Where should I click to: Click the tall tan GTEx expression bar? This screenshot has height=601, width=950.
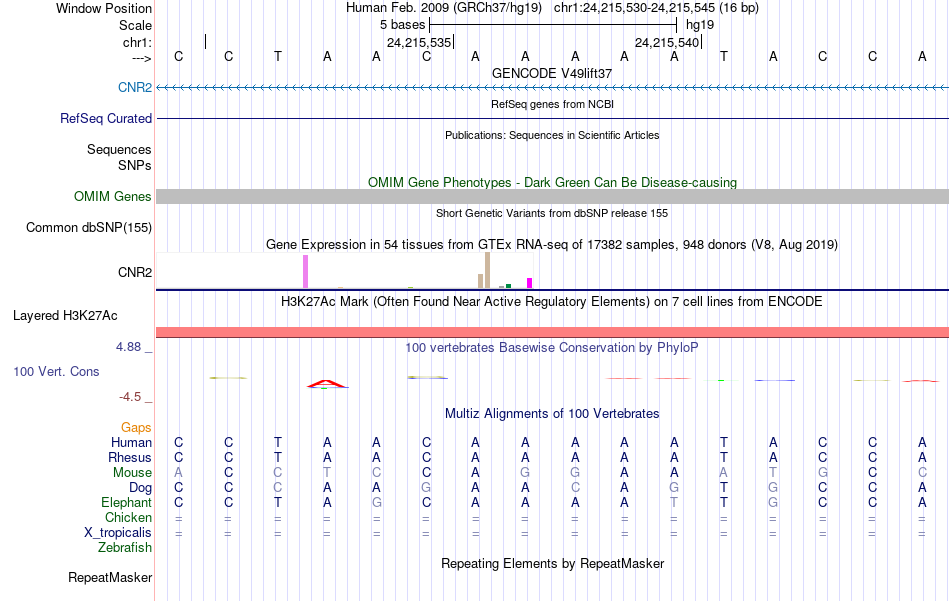487,270
